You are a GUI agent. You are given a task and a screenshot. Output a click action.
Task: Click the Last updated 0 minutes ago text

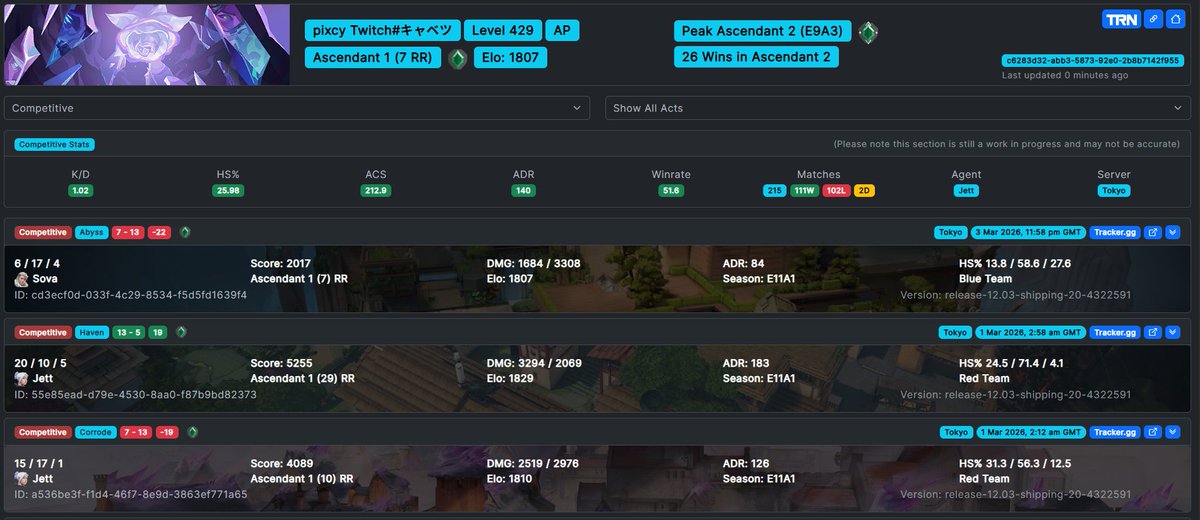point(1065,75)
